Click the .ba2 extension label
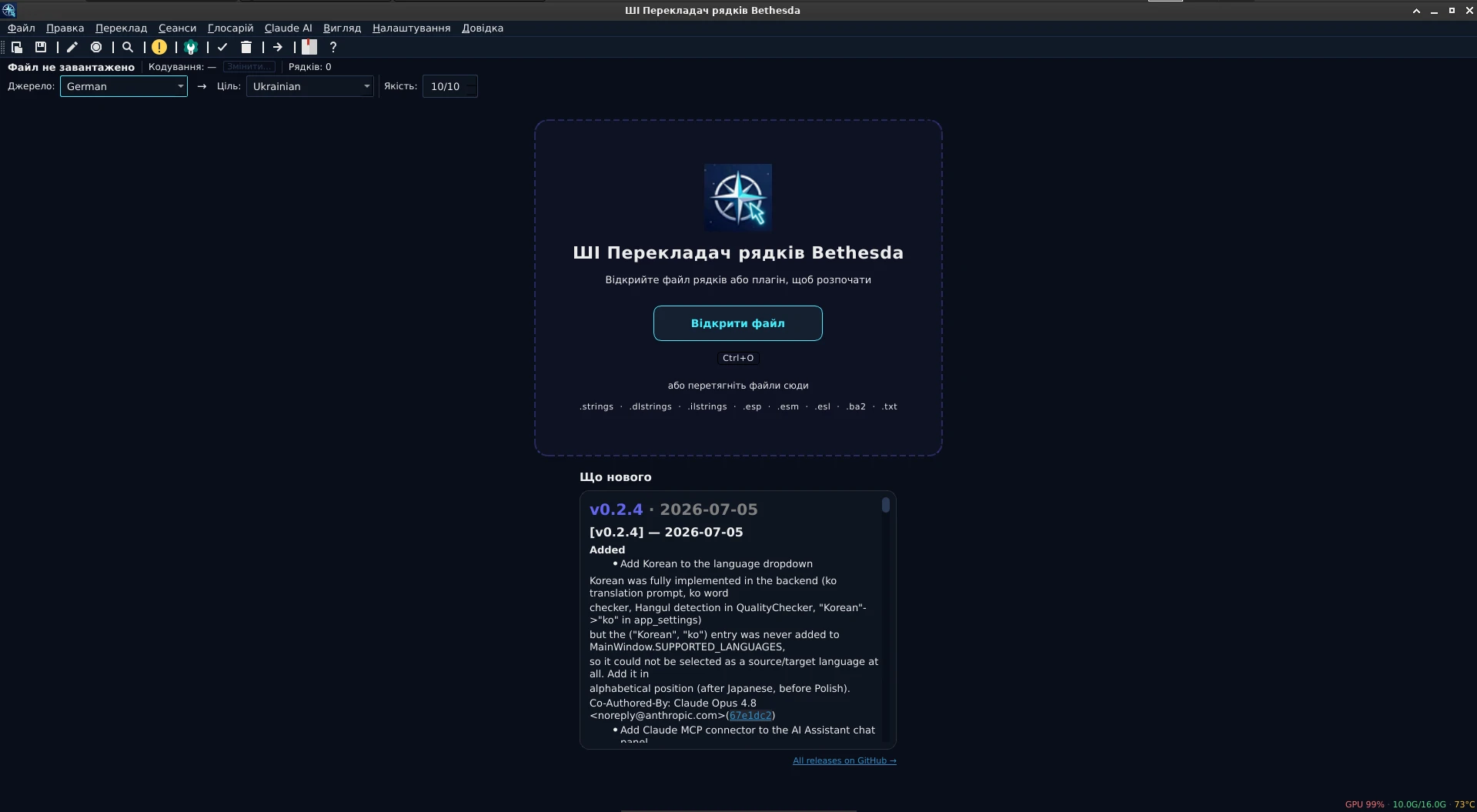Image resolution: width=1477 pixels, height=812 pixels. pyautogui.click(x=856, y=406)
